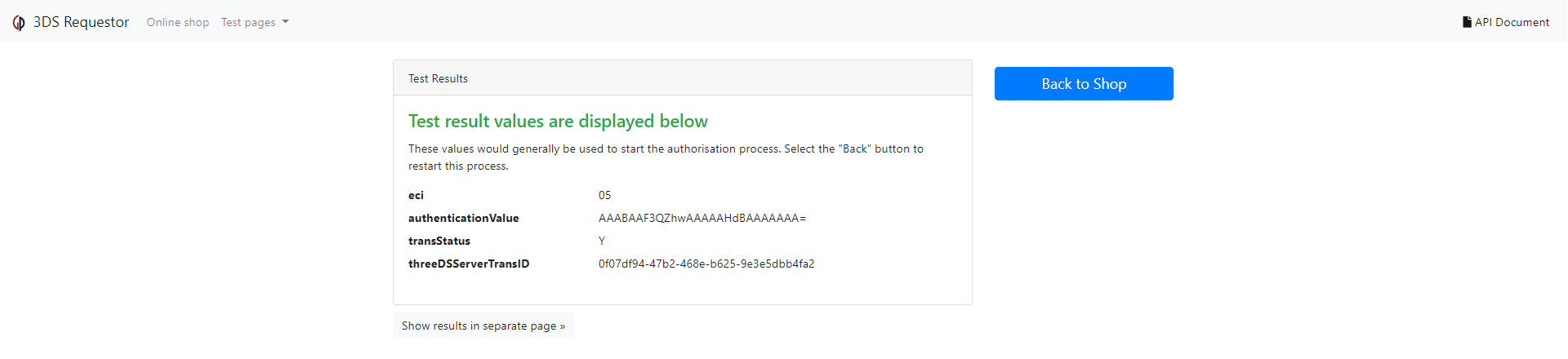This screenshot has width=1568, height=359.
Task: Click the Test Results card header
Action: [x=683, y=78]
